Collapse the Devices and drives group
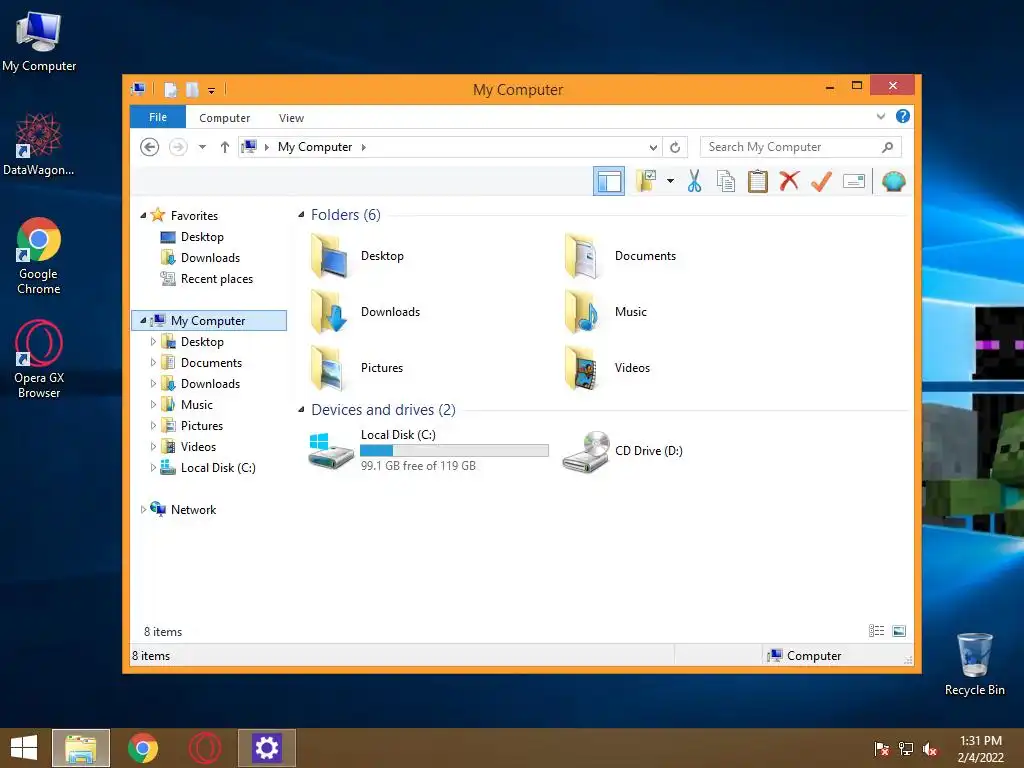1024x768 pixels. pyautogui.click(x=301, y=409)
